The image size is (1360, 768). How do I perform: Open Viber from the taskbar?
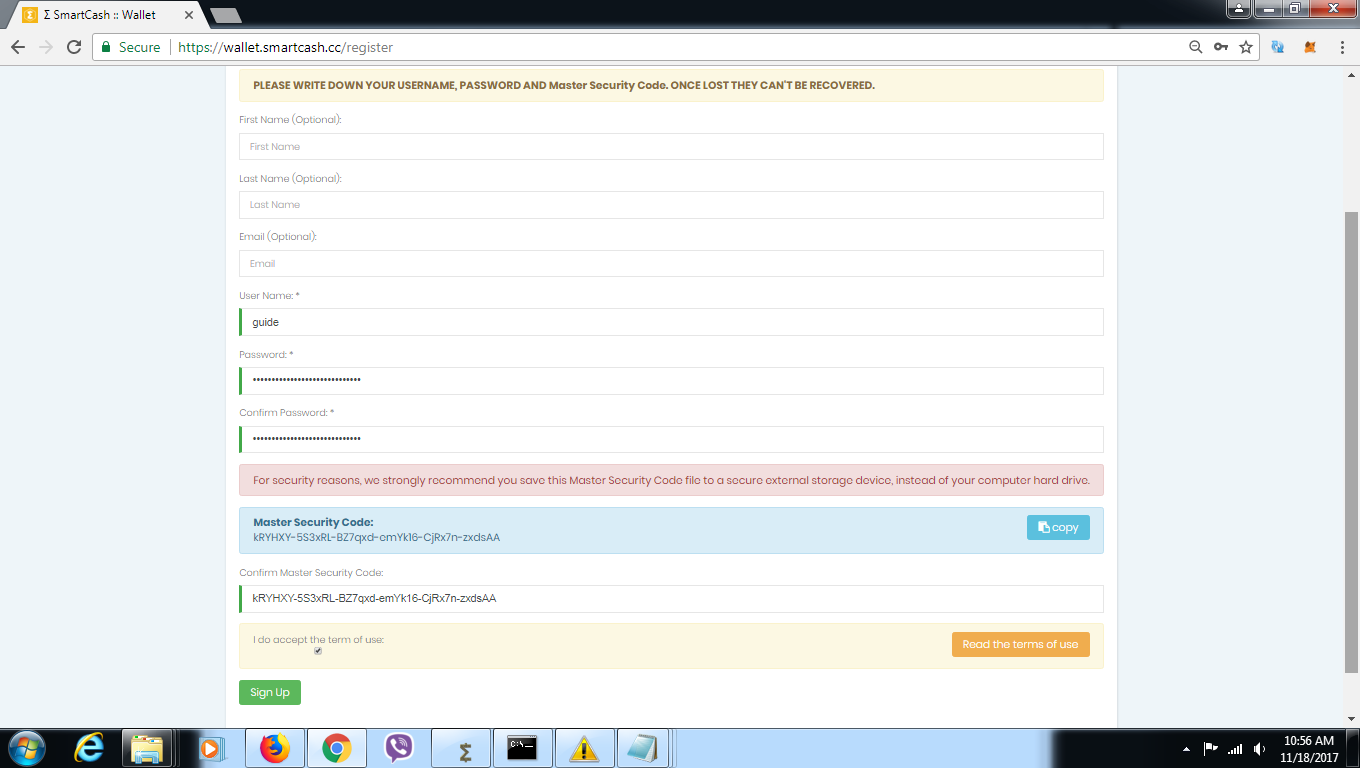click(399, 748)
